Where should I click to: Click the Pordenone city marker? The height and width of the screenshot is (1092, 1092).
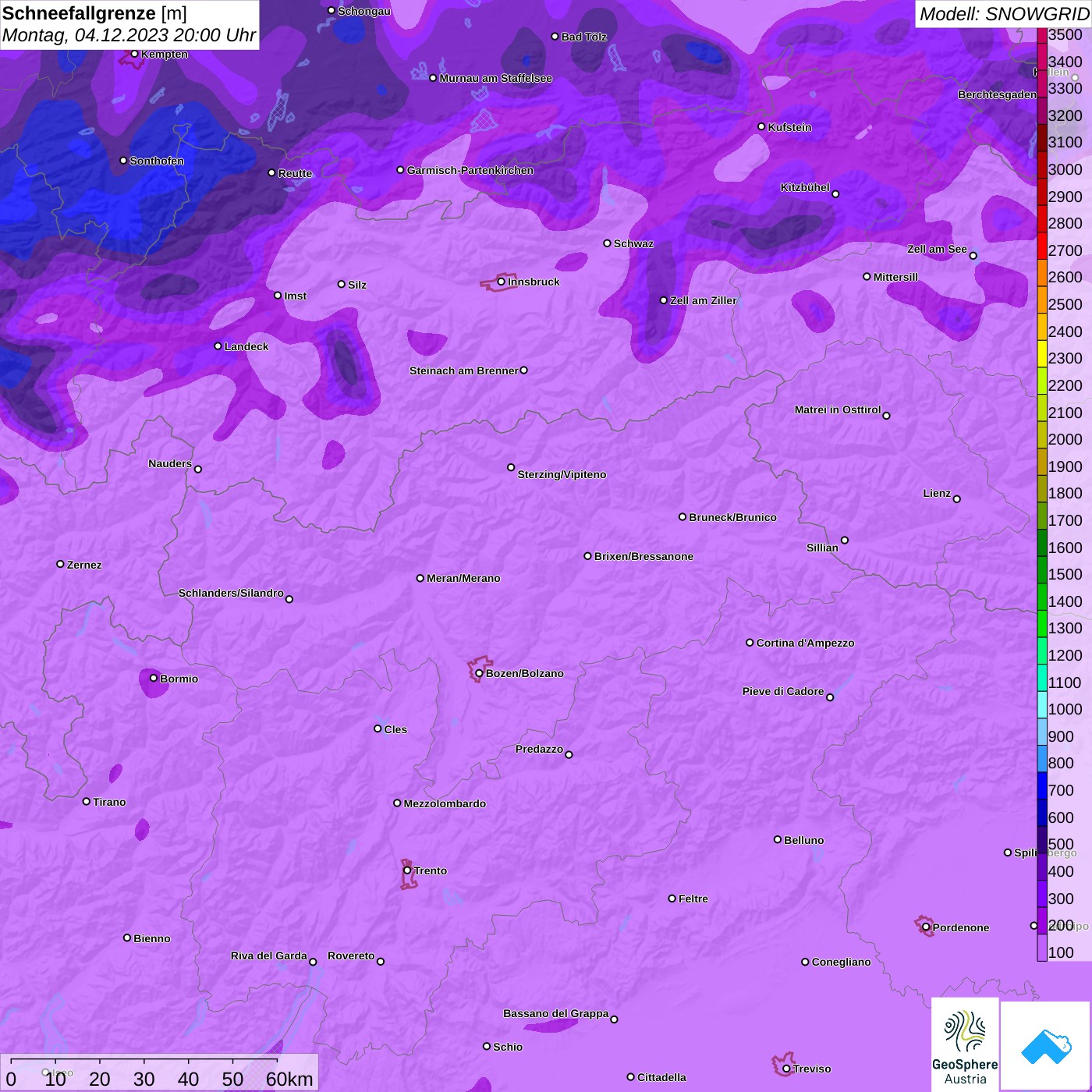point(926,927)
